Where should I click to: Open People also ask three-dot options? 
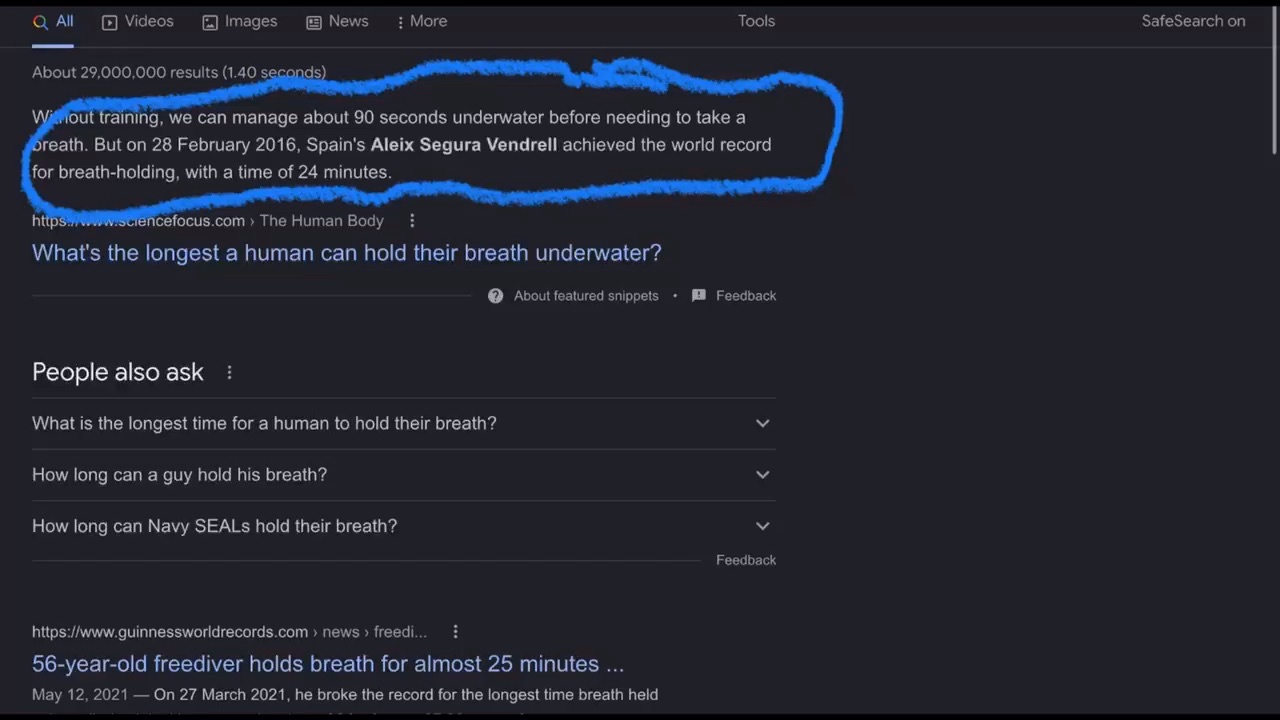[229, 372]
